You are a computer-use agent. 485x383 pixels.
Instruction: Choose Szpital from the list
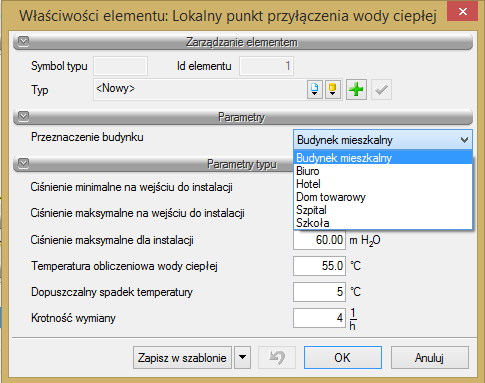pos(383,210)
